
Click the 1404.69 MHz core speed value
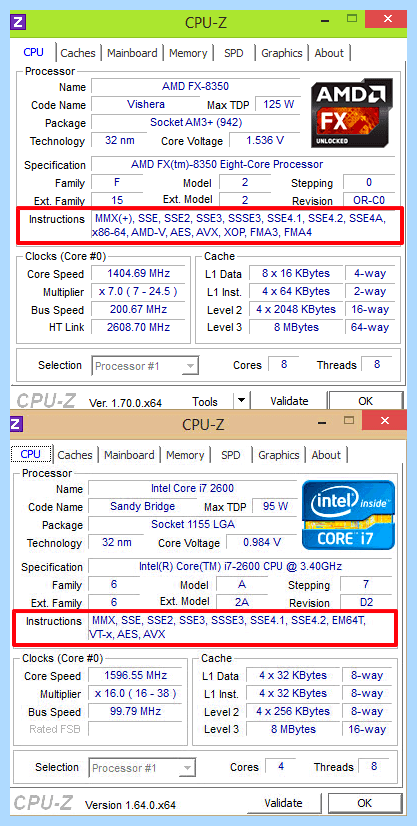tap(138, 273)
